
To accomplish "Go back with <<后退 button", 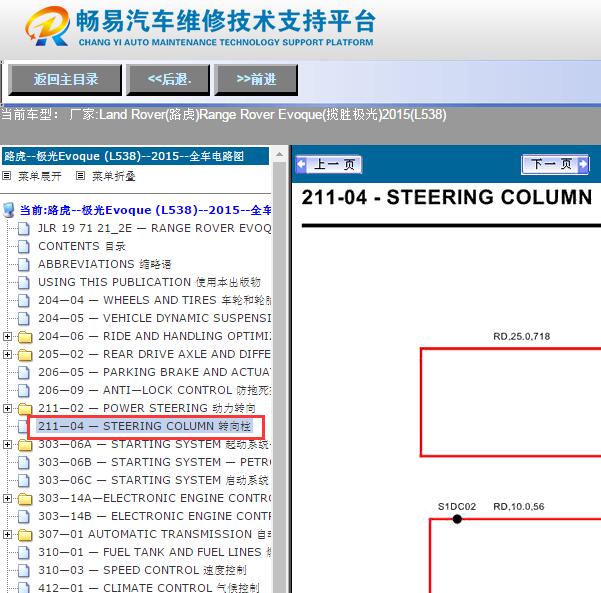I will [168, 80].
